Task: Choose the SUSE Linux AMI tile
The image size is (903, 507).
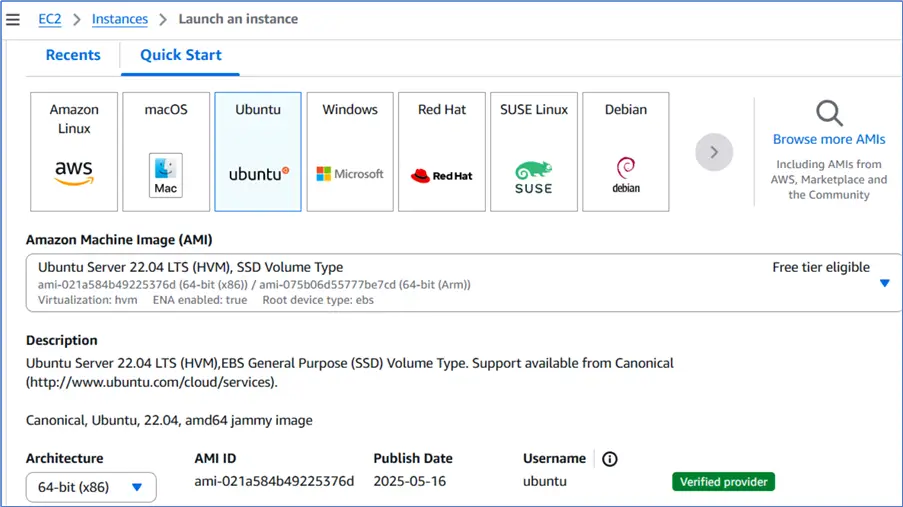Action: pyautogui.click(x=534, y=152)
